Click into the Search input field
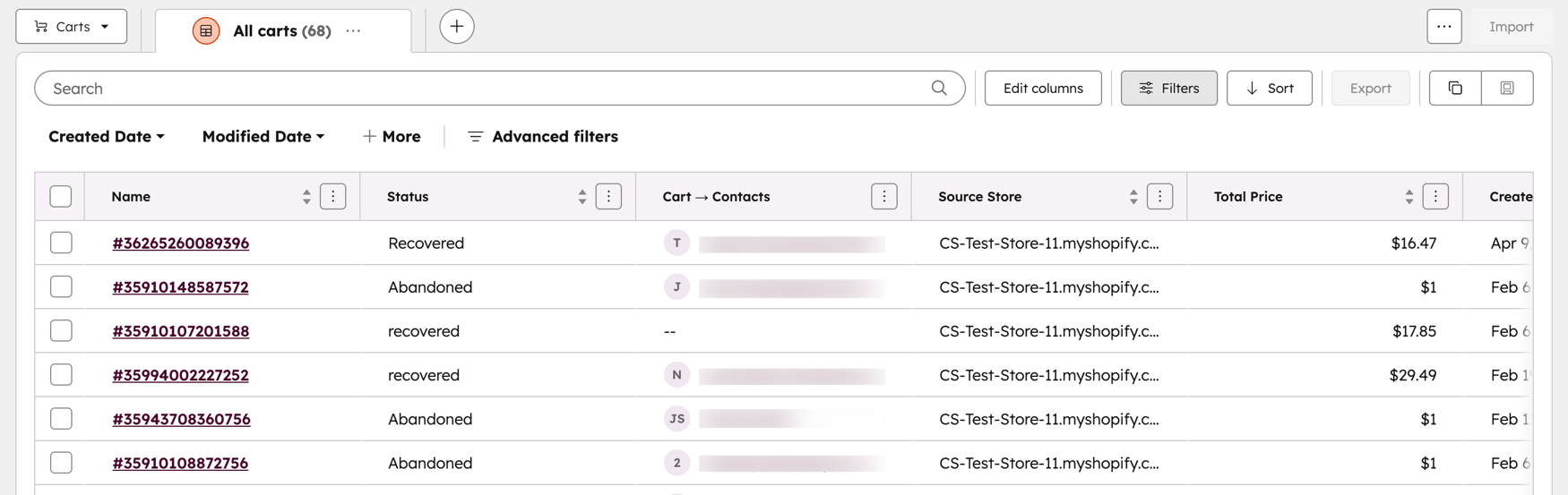Image resolution: width=1568 pixels, height=495 pixels. pos(484,89)
